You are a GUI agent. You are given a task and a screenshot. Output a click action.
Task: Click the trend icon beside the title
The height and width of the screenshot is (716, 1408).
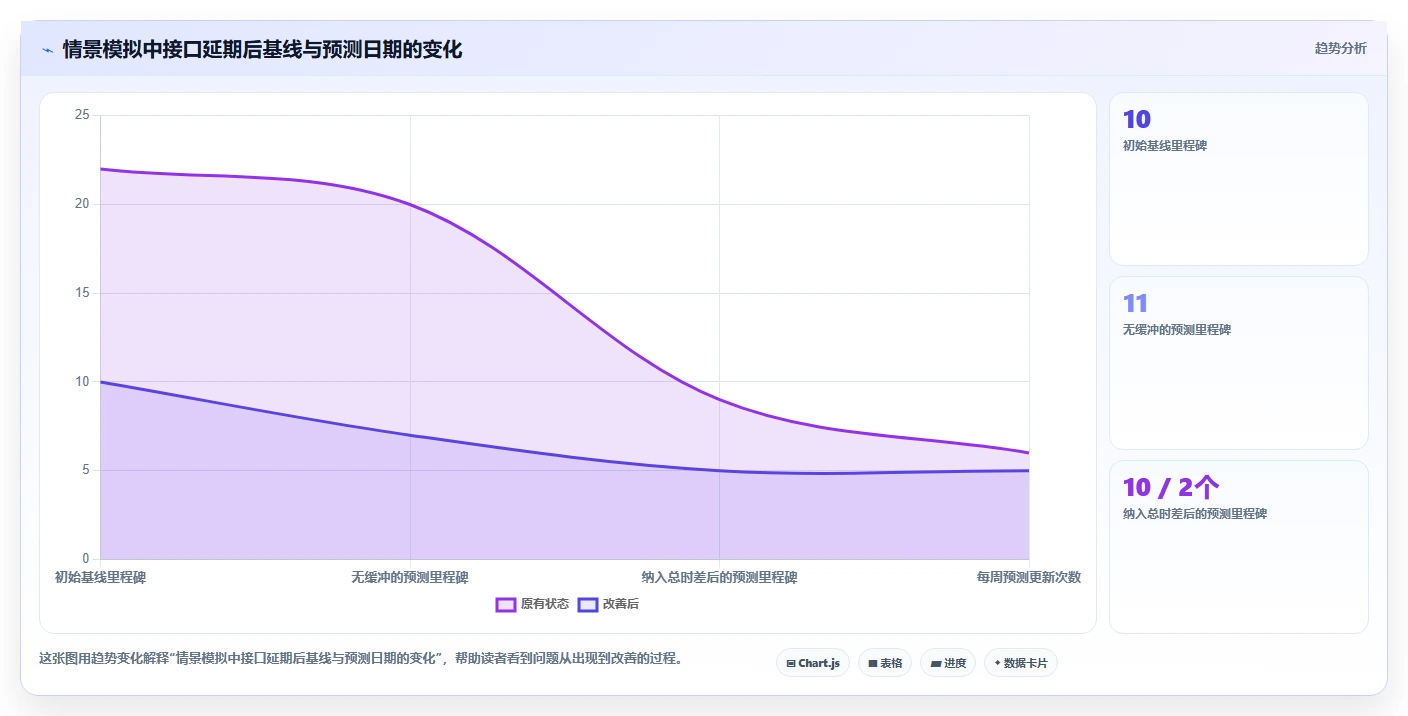[x=47, y=50]
